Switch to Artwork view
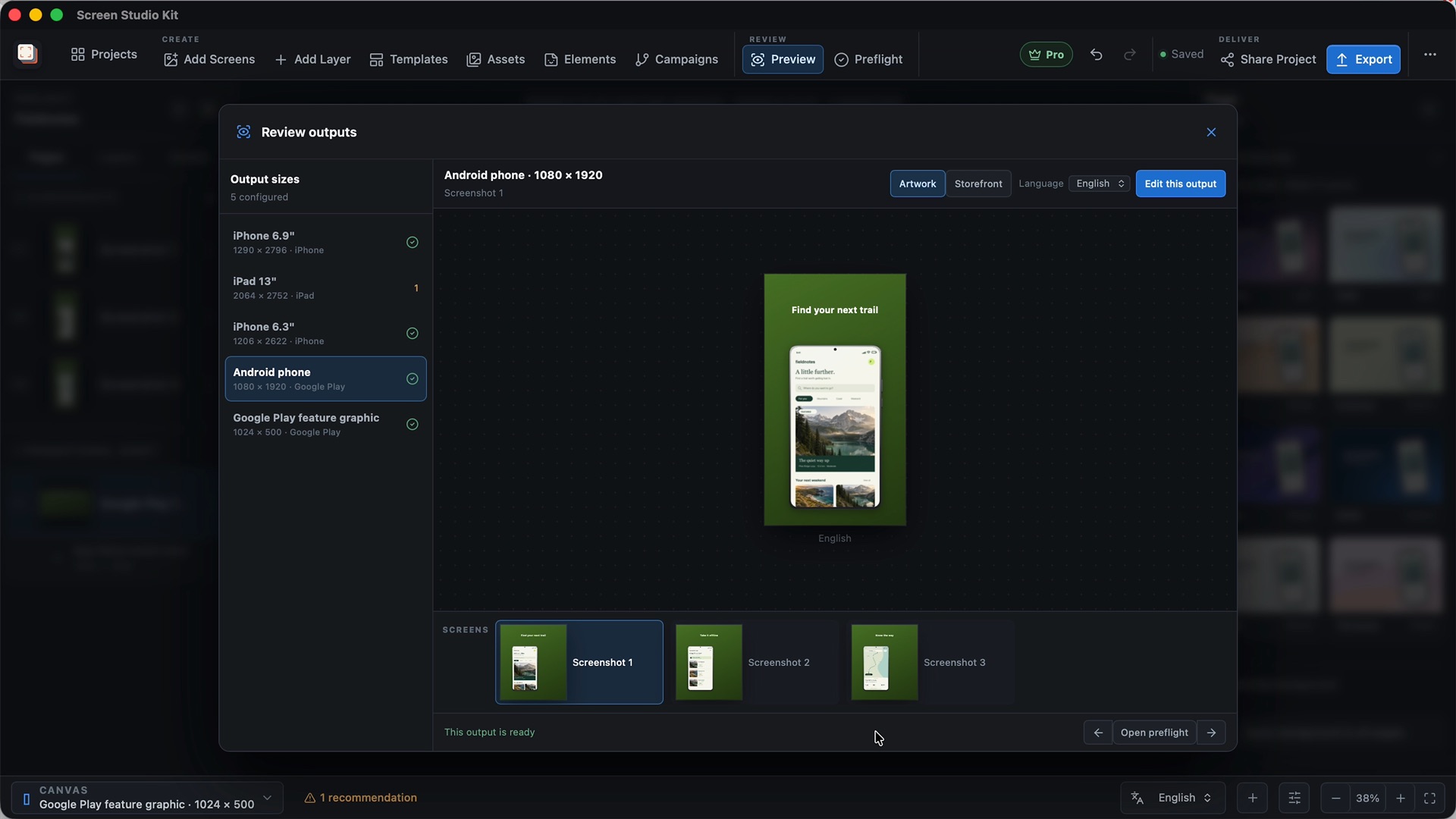 (918, 184)
